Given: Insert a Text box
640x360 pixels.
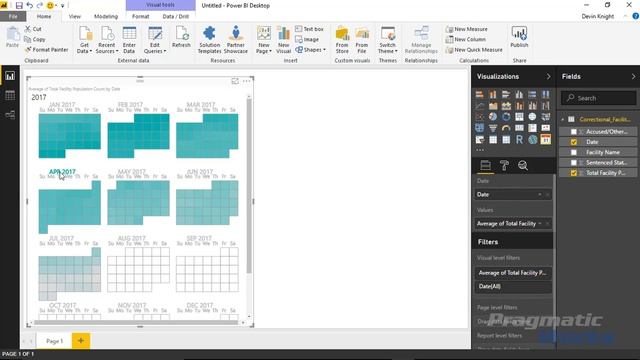Looking at the screenshot, I should point(309,29).
